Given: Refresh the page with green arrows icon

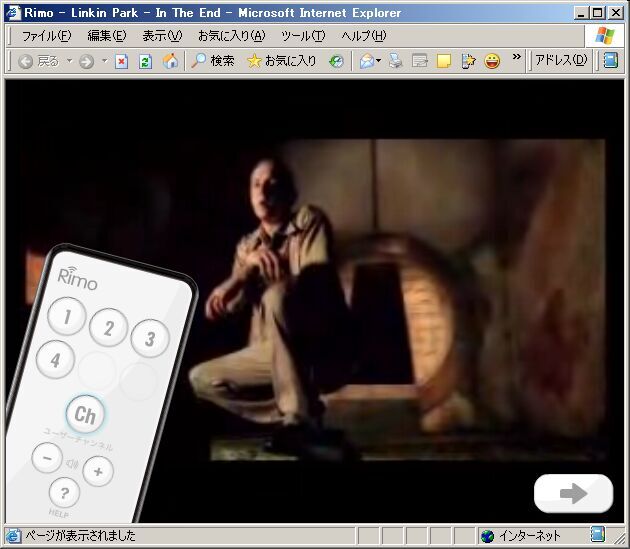Looking at the screenshot, I should [145, 61].
